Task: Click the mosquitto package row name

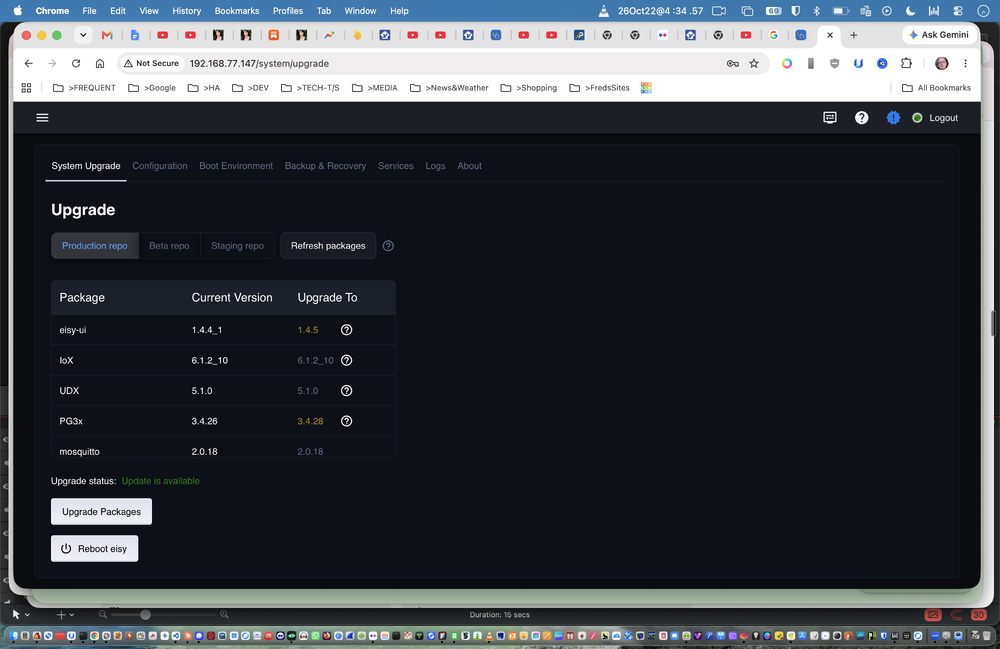Action: point(79,451)
